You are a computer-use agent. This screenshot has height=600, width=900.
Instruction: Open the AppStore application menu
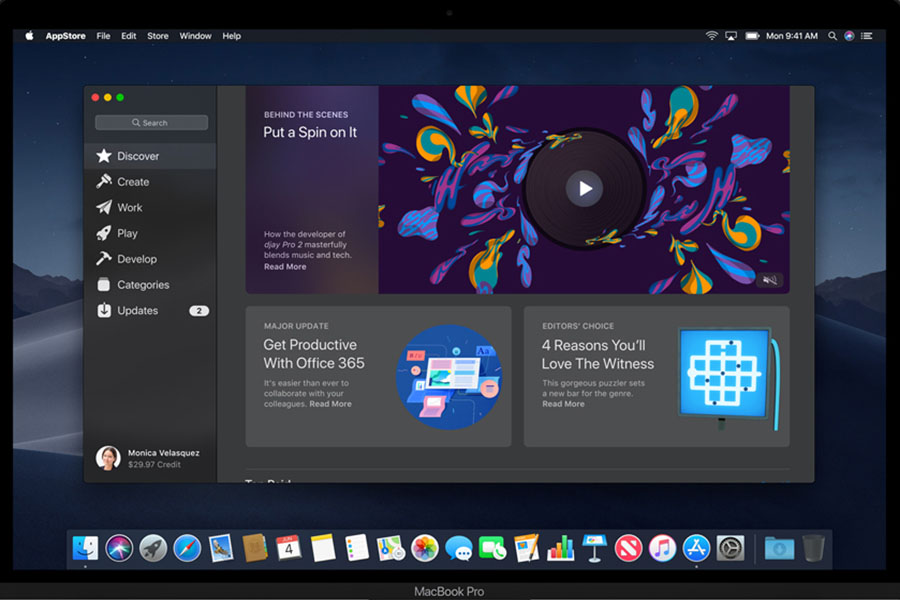[65, 36]
